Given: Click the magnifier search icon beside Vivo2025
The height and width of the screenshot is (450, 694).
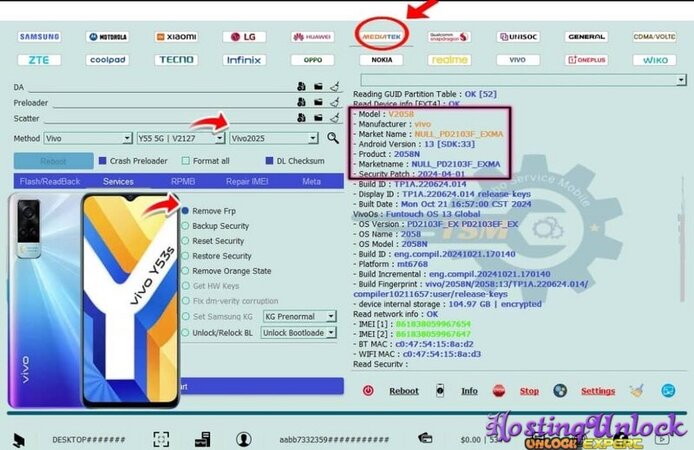Looking at the screenshot, I should 333,138.
